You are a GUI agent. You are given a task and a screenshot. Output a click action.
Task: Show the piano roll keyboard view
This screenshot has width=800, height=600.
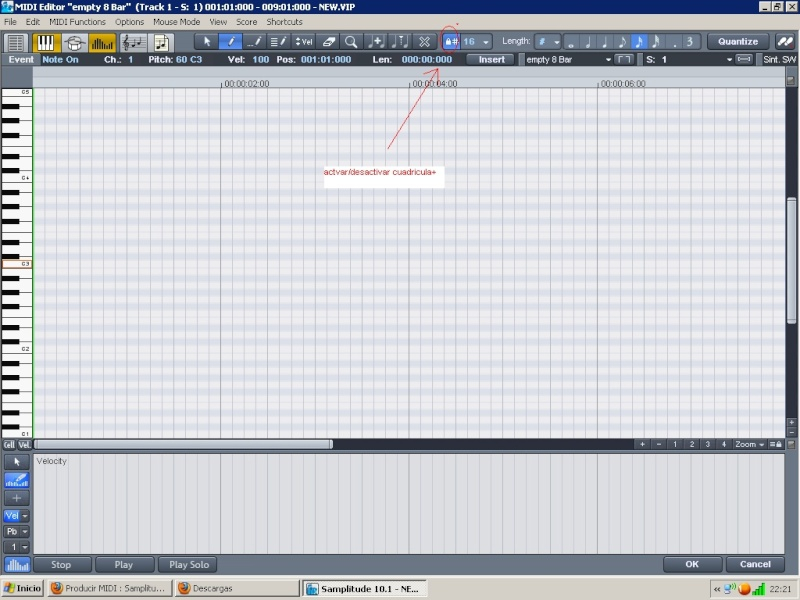(45, 42)
